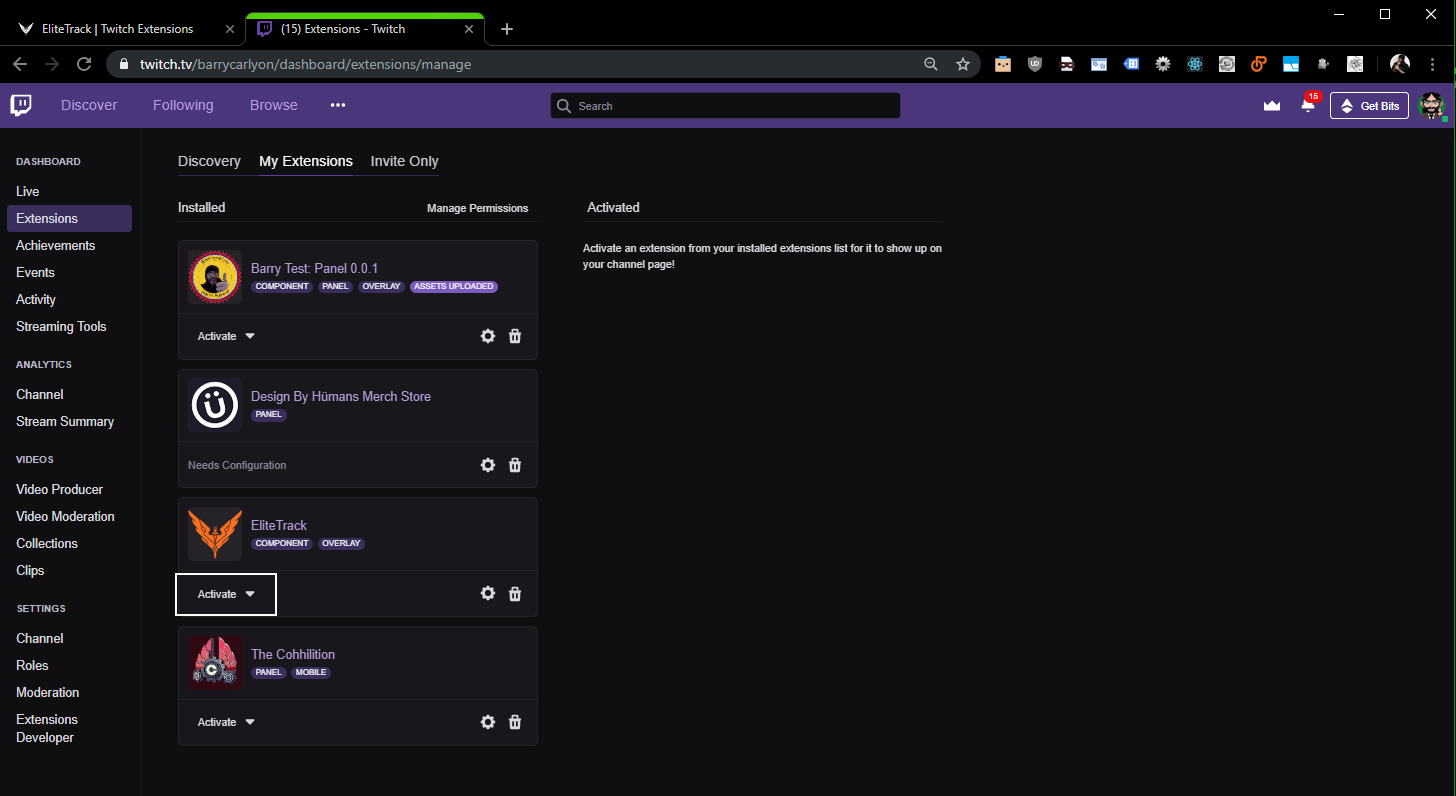This screenshot has width=1456, height=796.
Task: Click Get Bits button
Action: (x=1369, y=106)
